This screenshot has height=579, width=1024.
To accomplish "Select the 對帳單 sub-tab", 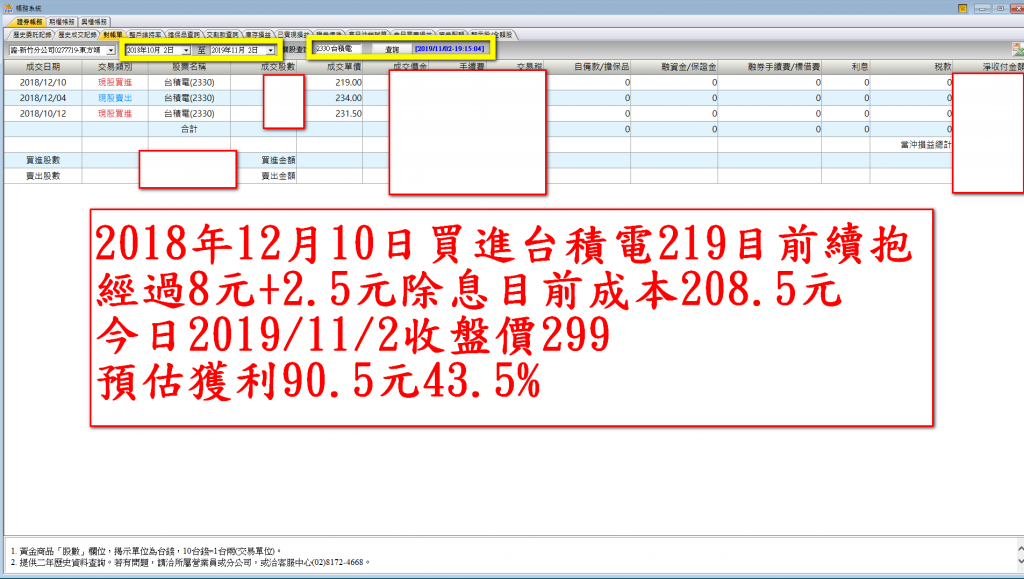I will [x=112, y=35].
